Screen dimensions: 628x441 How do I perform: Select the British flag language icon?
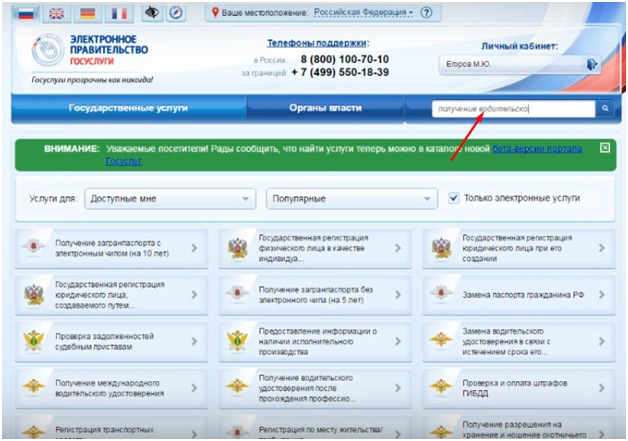point(56,13)
